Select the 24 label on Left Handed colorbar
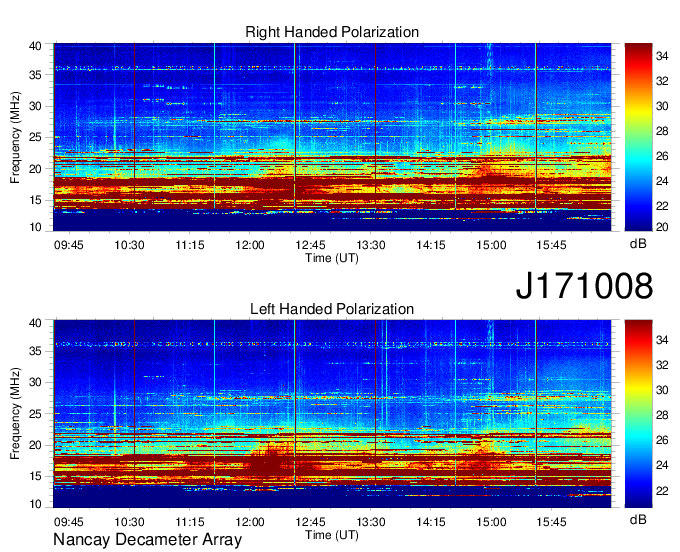 coord(662,465)
